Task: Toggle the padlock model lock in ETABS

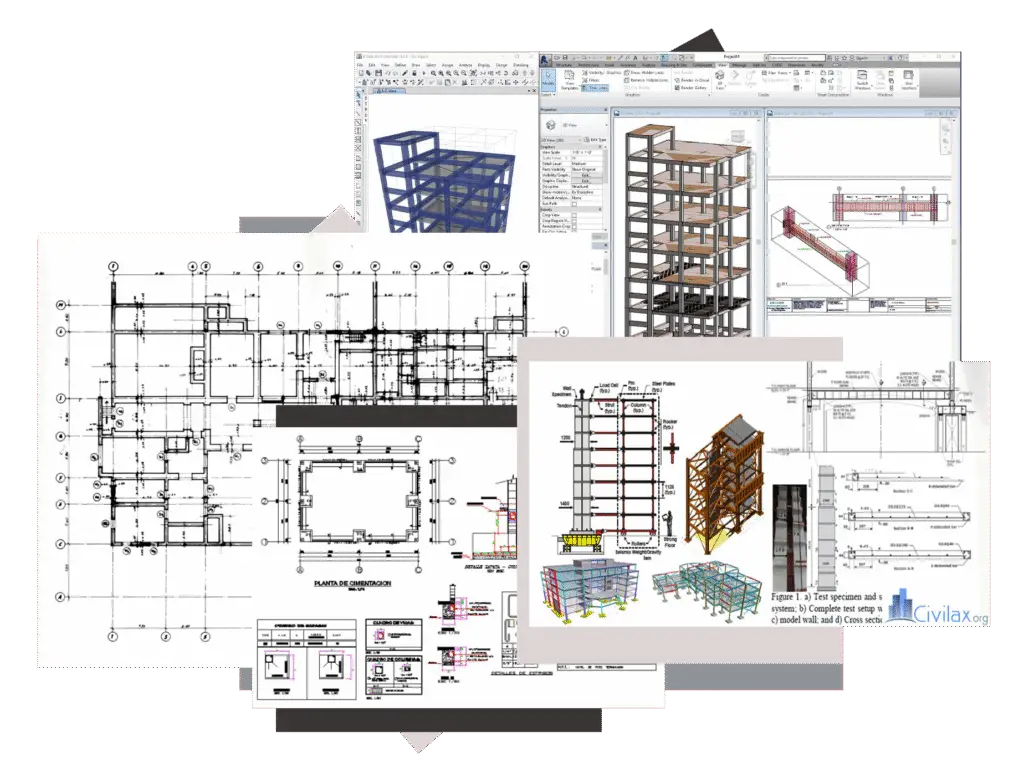Action: 415,73
